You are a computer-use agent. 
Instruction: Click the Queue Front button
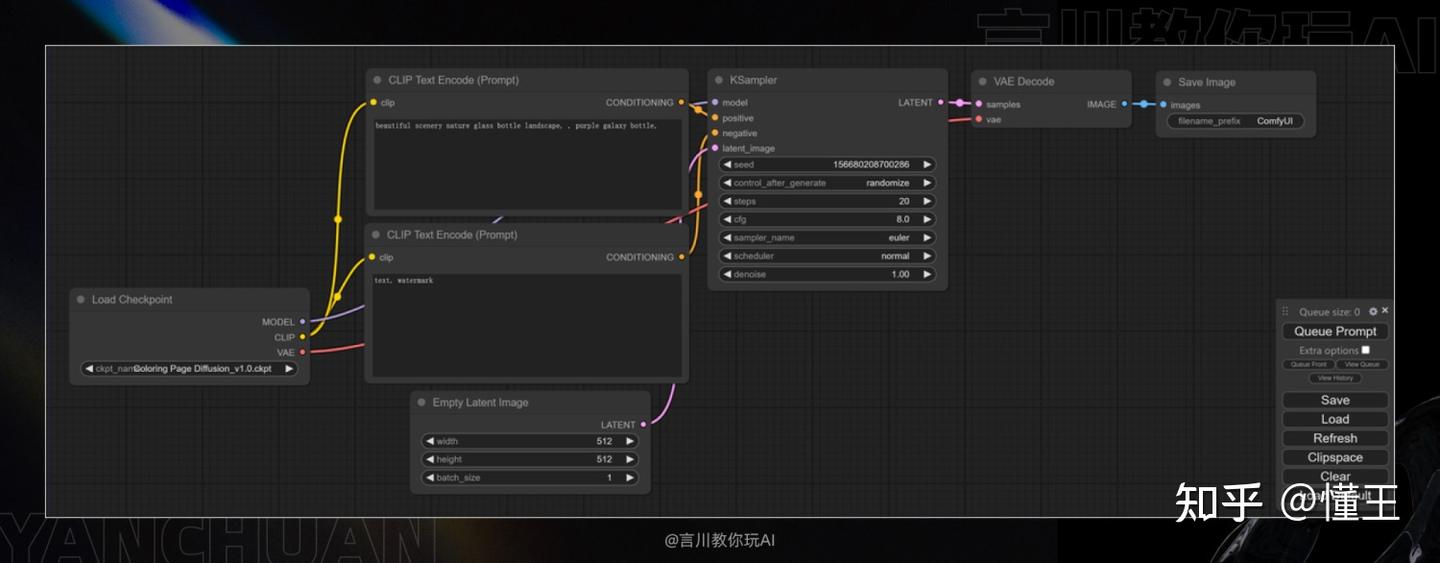pyautogui.click(x=1308, y=364)
